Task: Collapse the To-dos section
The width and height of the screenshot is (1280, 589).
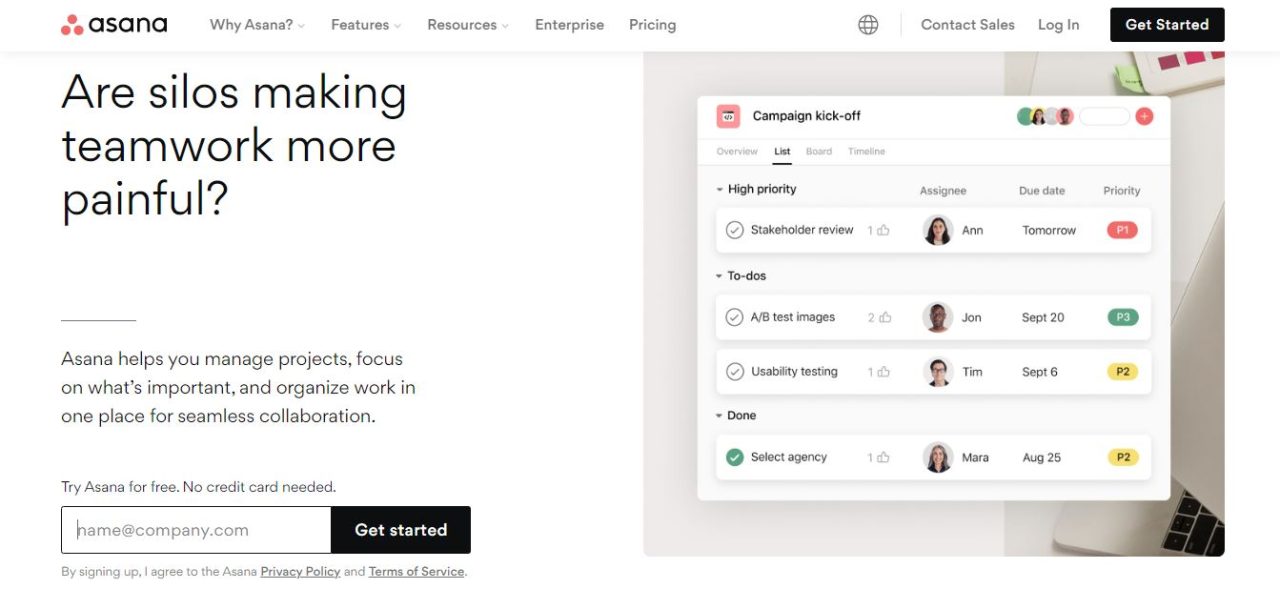Action: 718,275
